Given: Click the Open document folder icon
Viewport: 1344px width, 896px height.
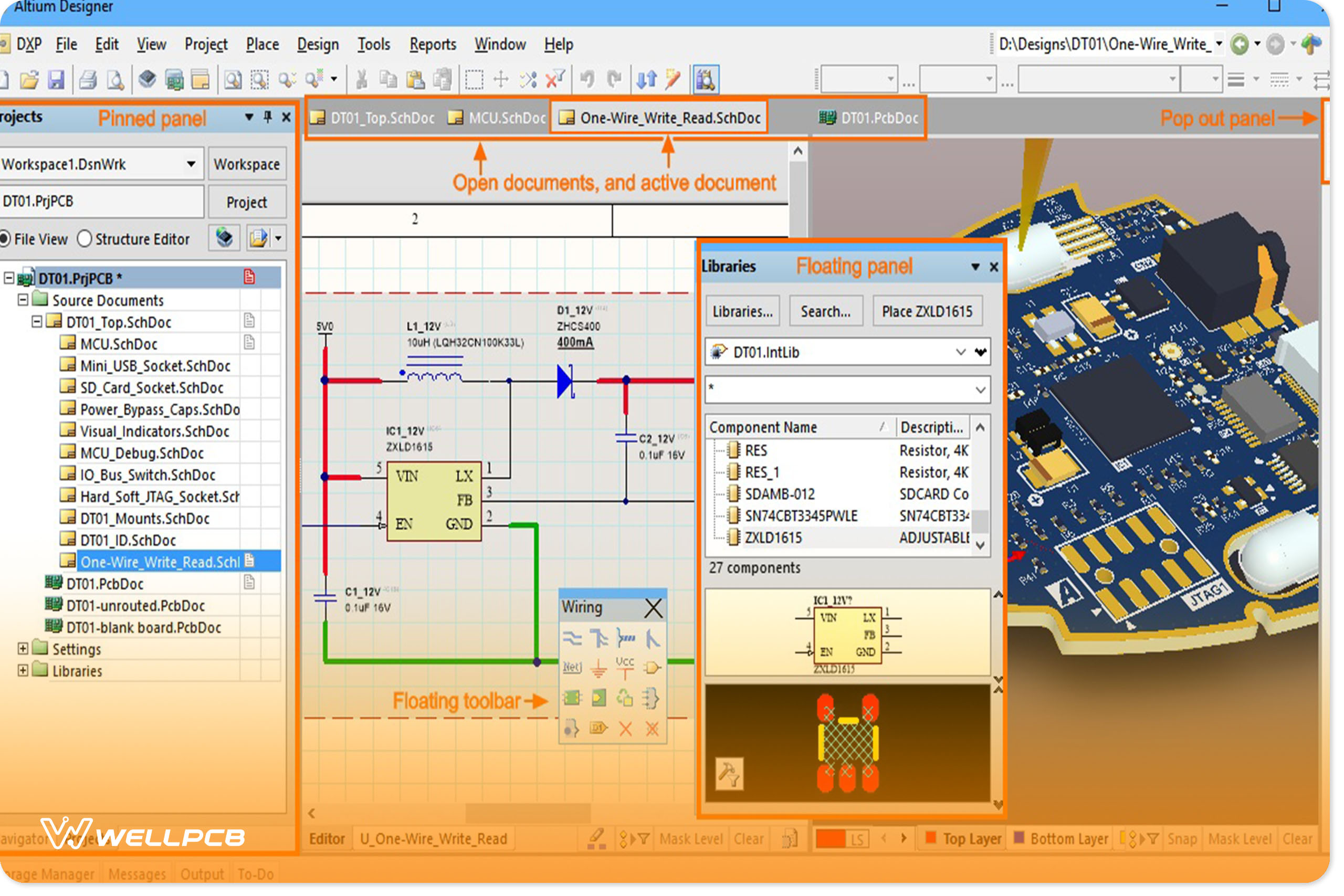Looking at the screenshot, I should pyautogui.click(x=30, y=79).
